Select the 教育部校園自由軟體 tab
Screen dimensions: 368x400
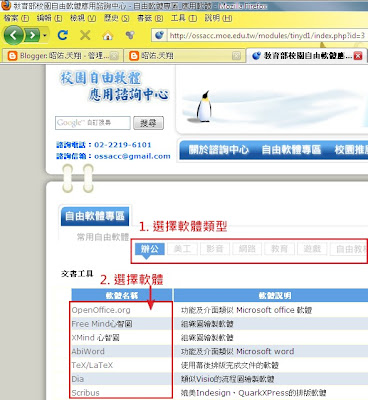tap(307, 56)
